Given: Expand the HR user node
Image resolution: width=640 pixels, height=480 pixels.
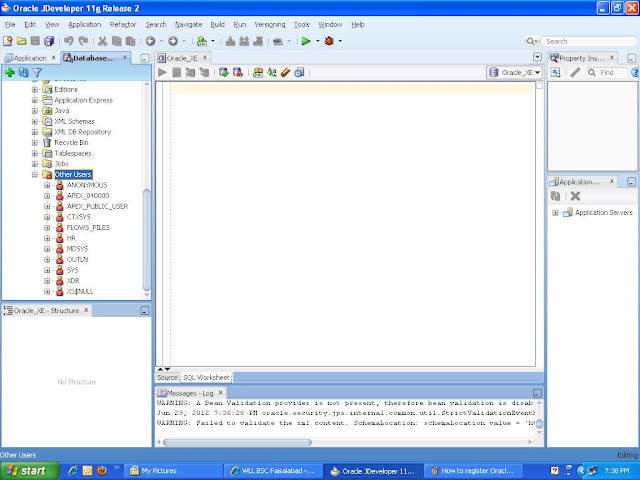Looking at the screenshot, I should tap(47, 238).
